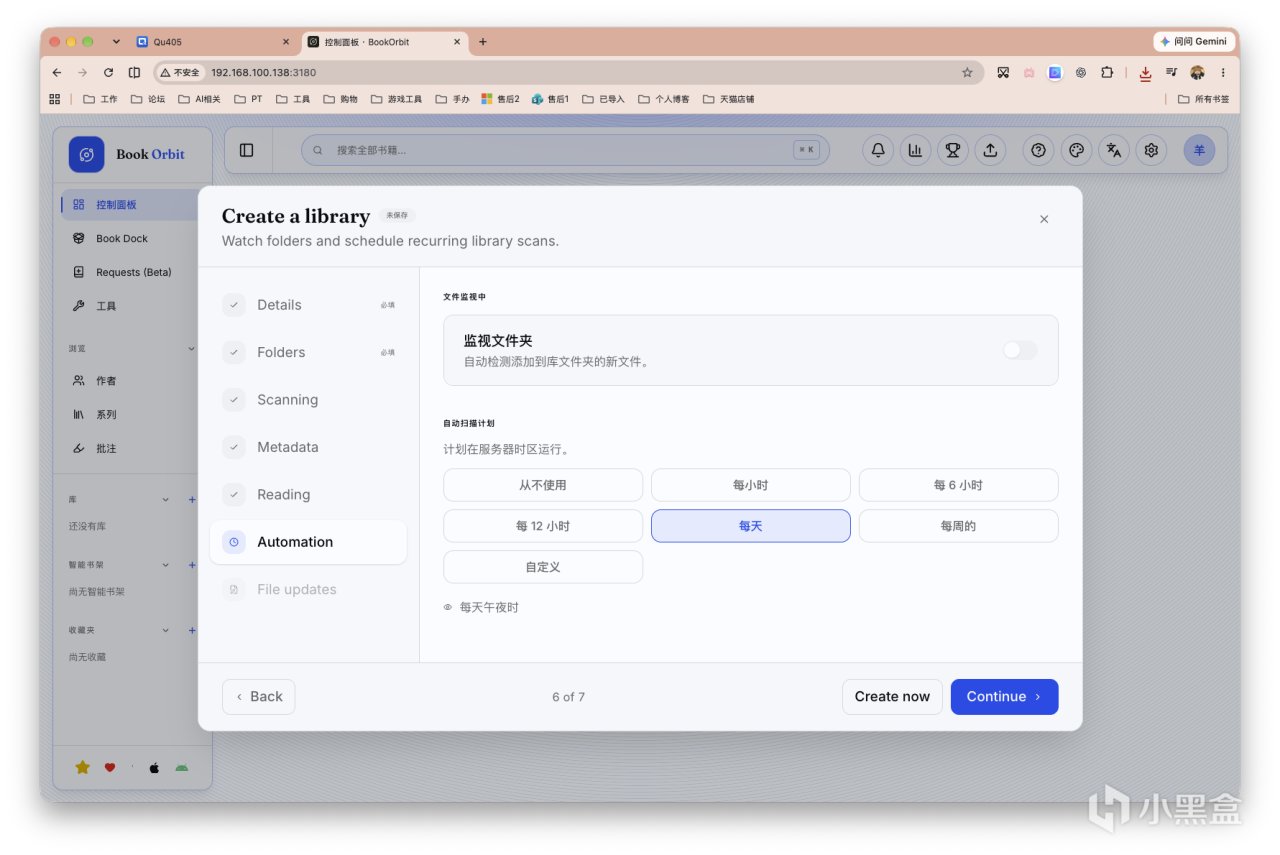Collapse the 浏览 sidebar section

(192, 349)
